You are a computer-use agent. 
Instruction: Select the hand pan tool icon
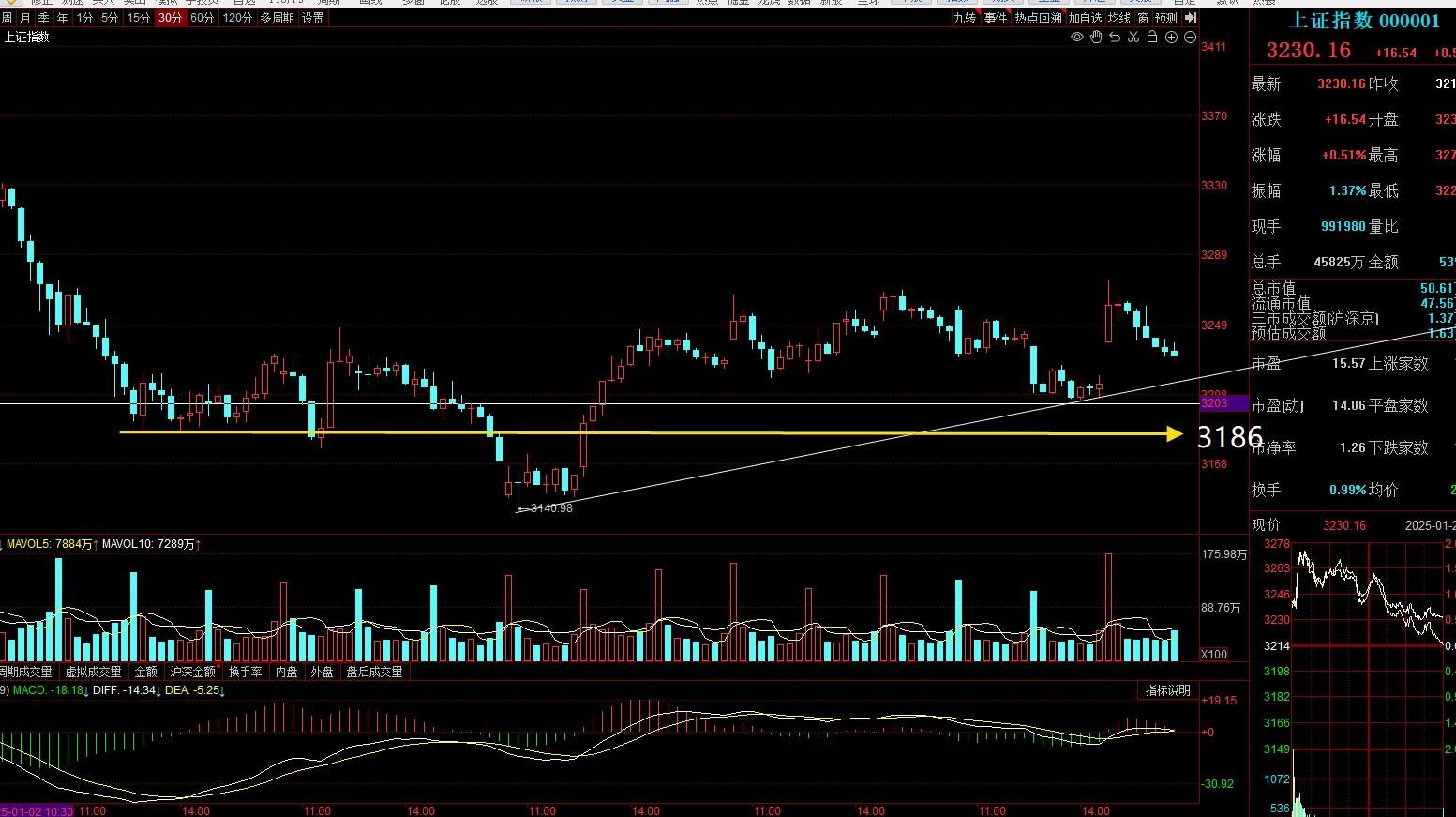(x=1096, y=38)
